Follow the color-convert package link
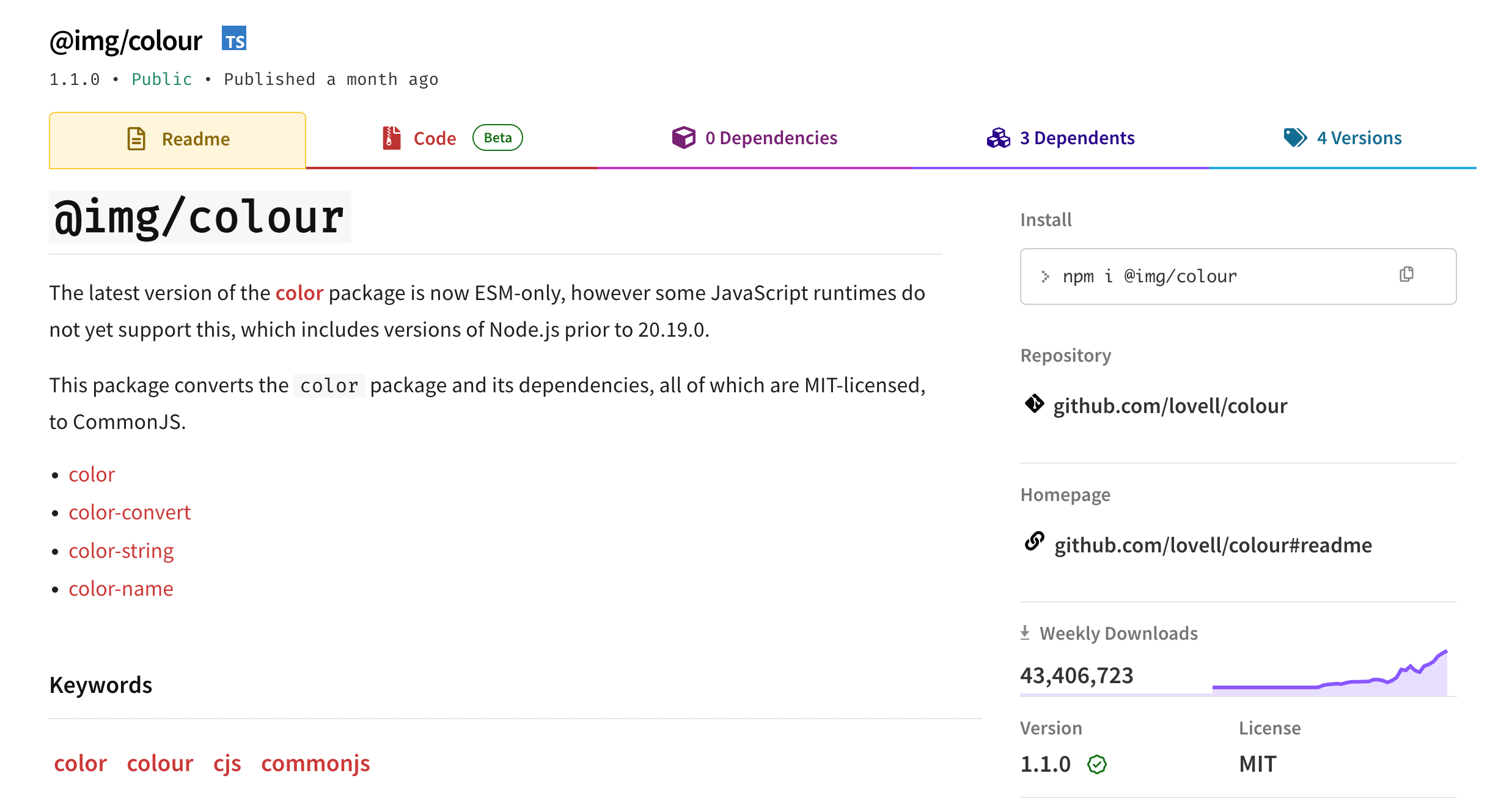The image size is (1512, 809). tap(130, 512)
